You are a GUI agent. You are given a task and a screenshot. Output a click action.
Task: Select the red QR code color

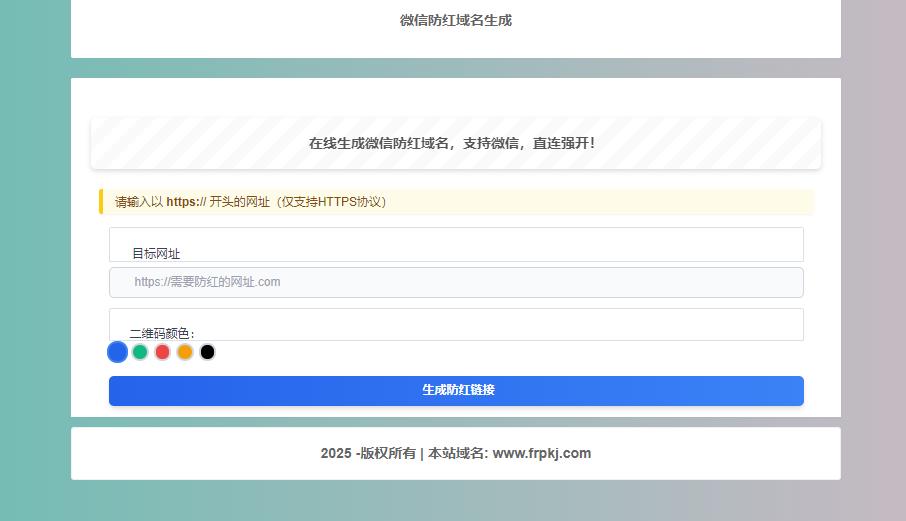162,352
